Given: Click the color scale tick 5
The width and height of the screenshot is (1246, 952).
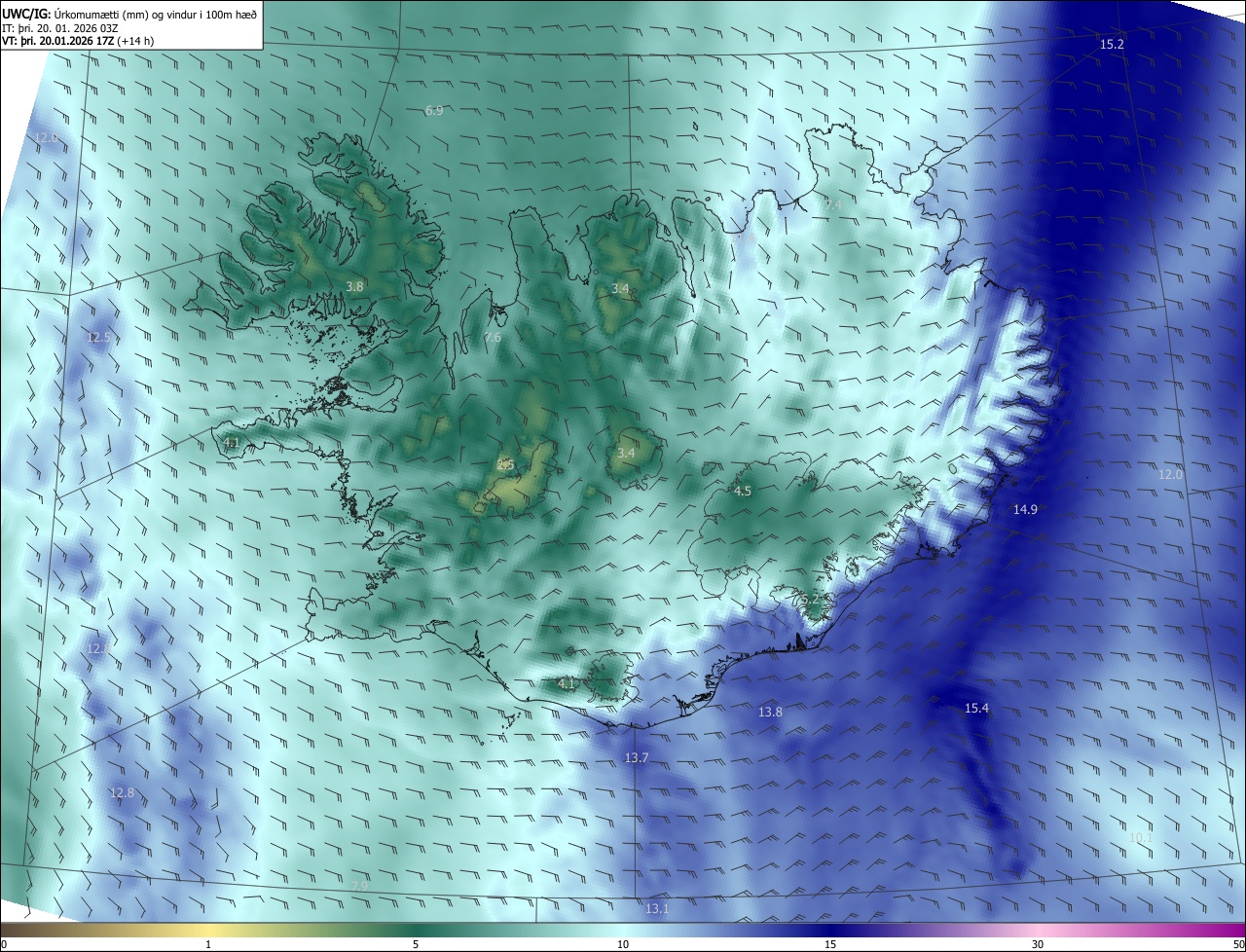Looking at the screenshot, I should click(x=416, y=945).
